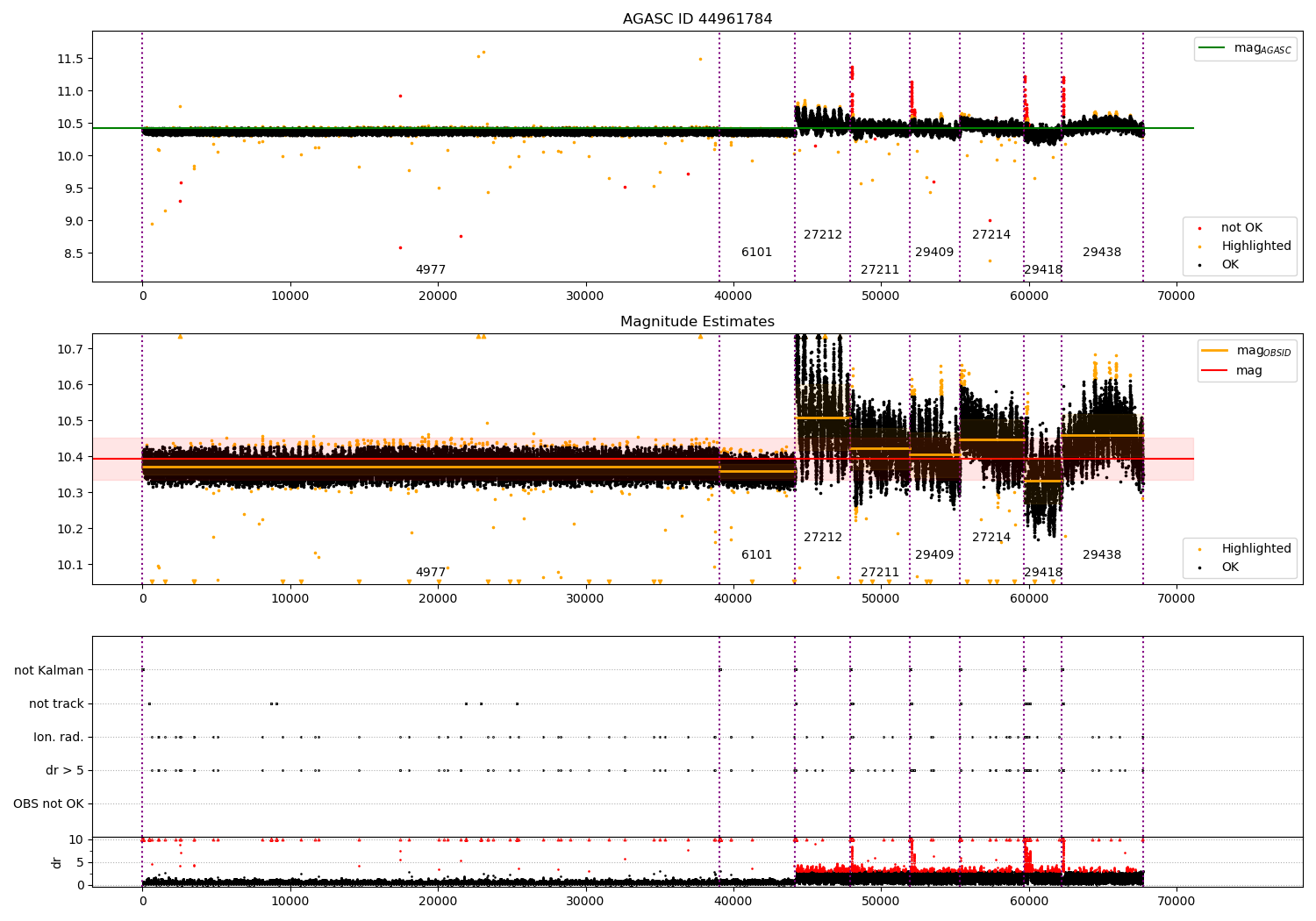The width and height of the screenshot is (1316, 921).
Task: Click the dr axis tick label 5
Action: [x=81, y=862]
